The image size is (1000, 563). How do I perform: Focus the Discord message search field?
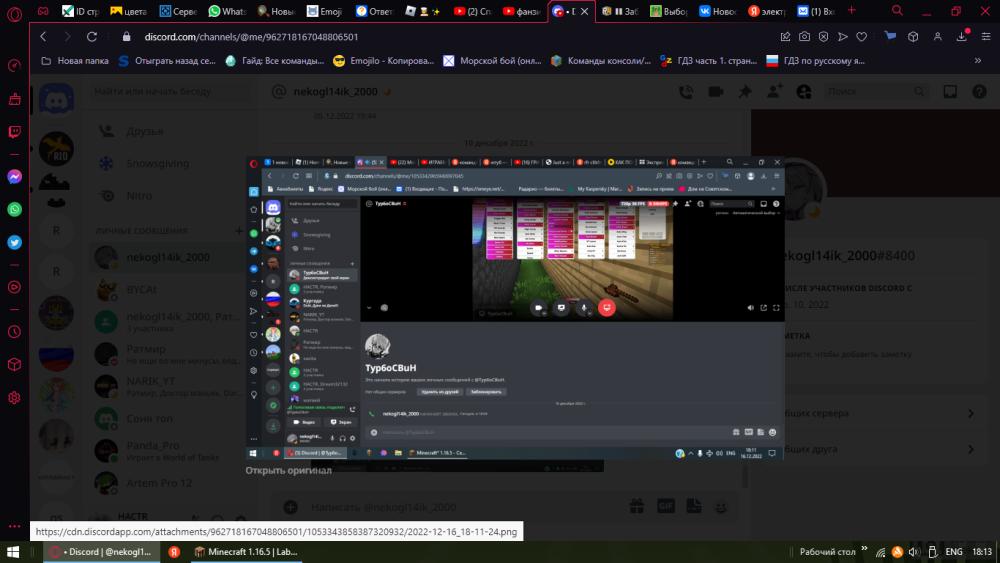pyautogui.click(x=875, y=92)
